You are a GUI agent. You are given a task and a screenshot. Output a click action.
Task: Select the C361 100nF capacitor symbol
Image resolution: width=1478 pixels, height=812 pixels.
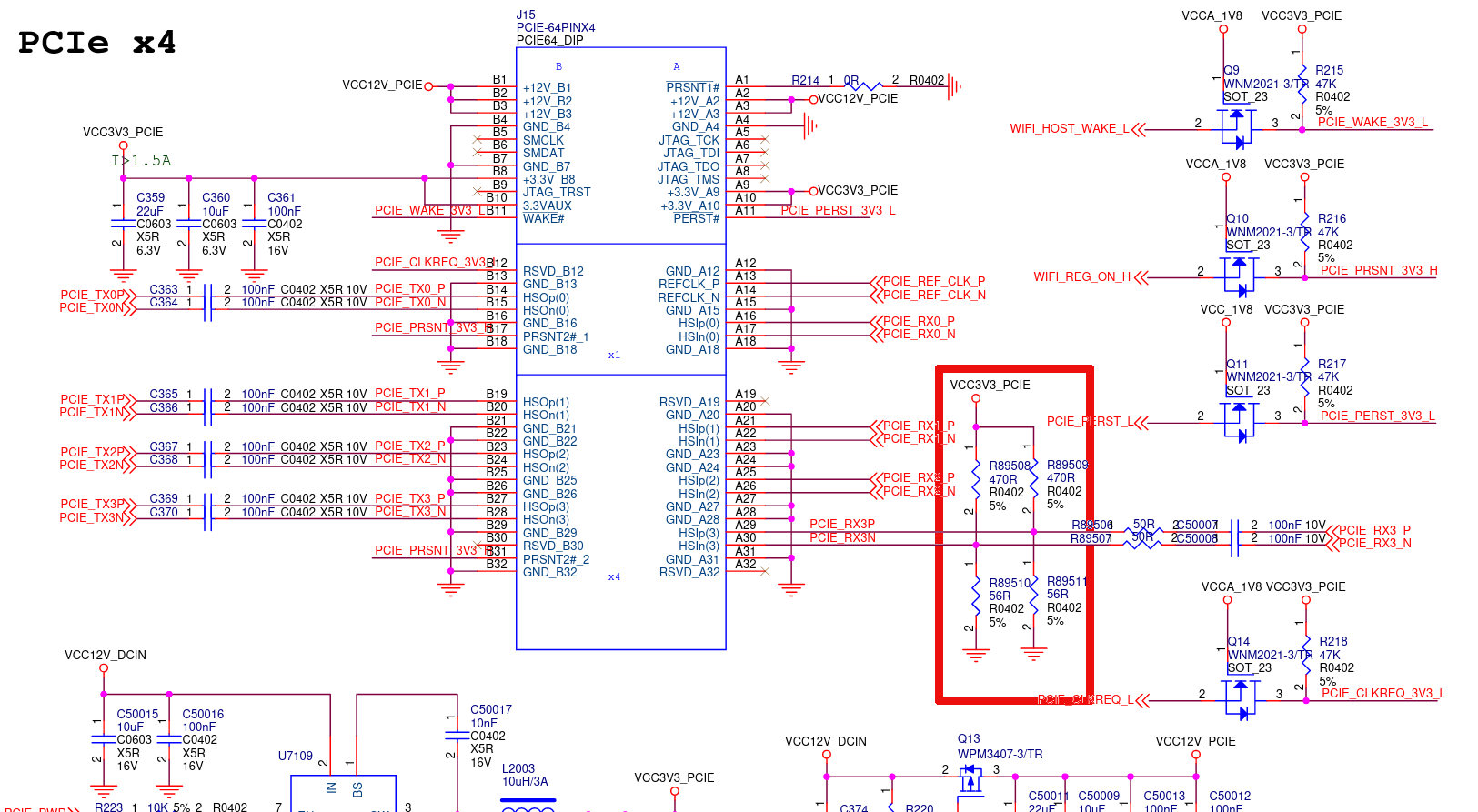click(x=254, y=223)
